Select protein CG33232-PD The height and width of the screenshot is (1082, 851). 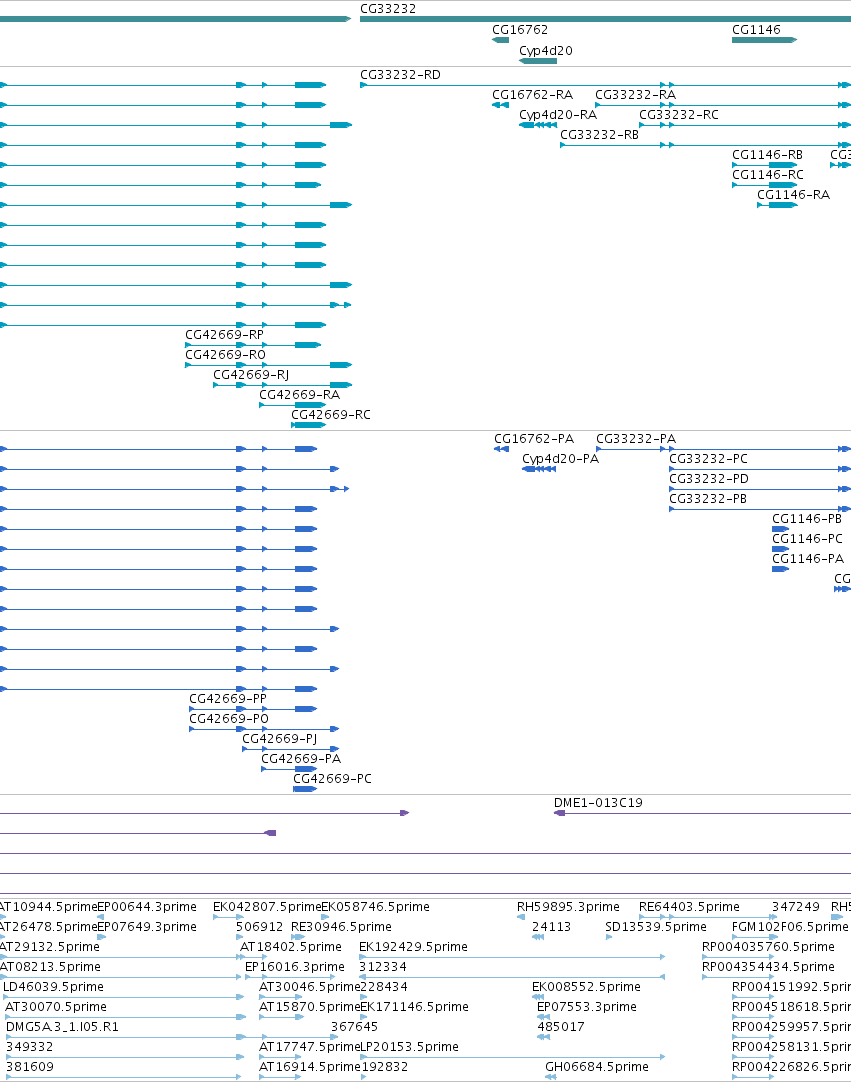click(709, 479)
